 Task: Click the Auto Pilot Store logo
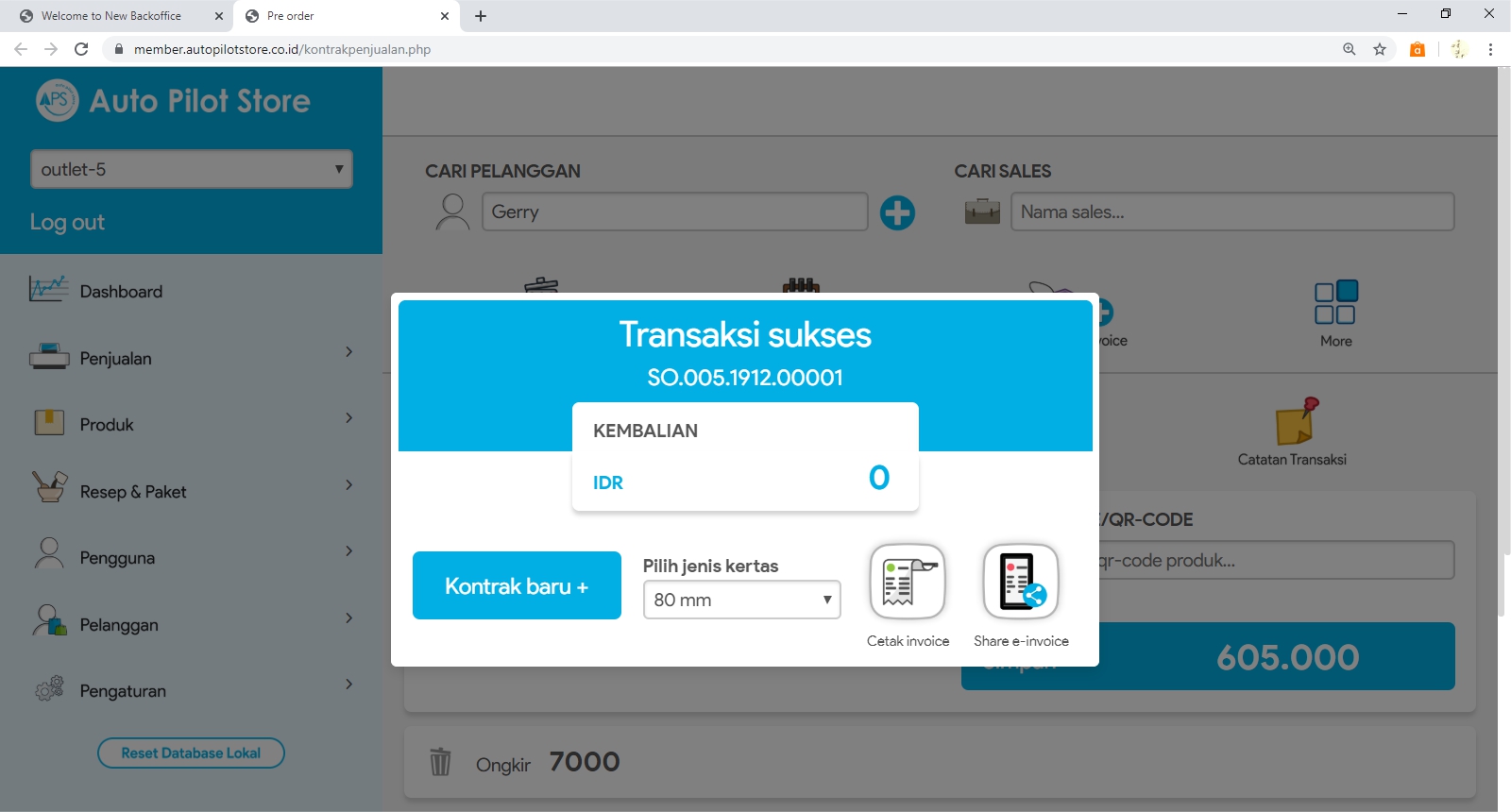[x=58, y=100]
